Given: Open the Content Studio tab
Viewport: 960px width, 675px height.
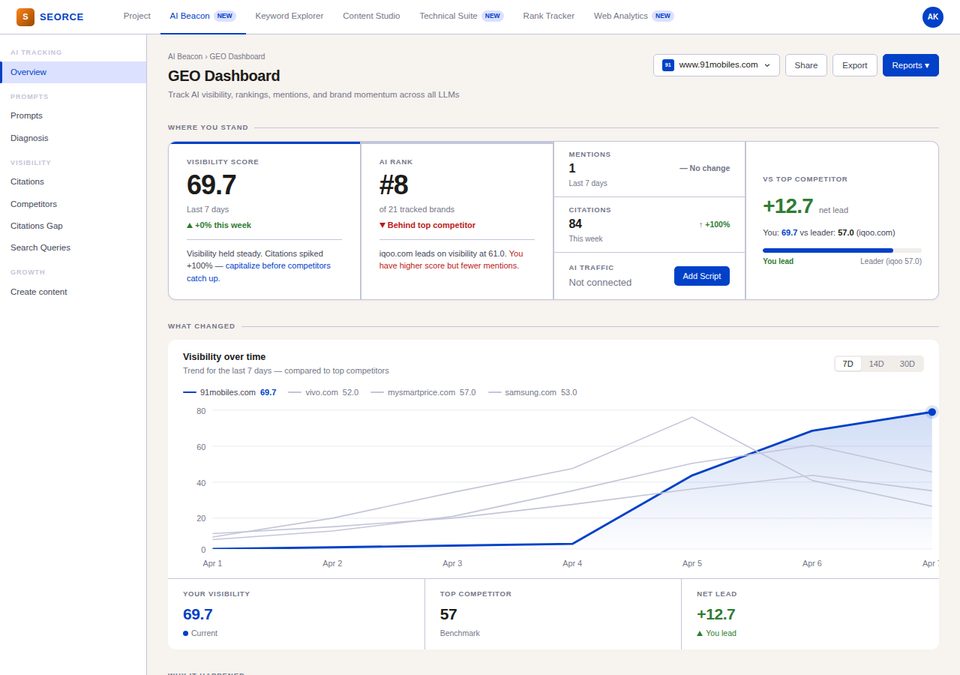Looking at the screenshot, I should [x=371, y=16].
